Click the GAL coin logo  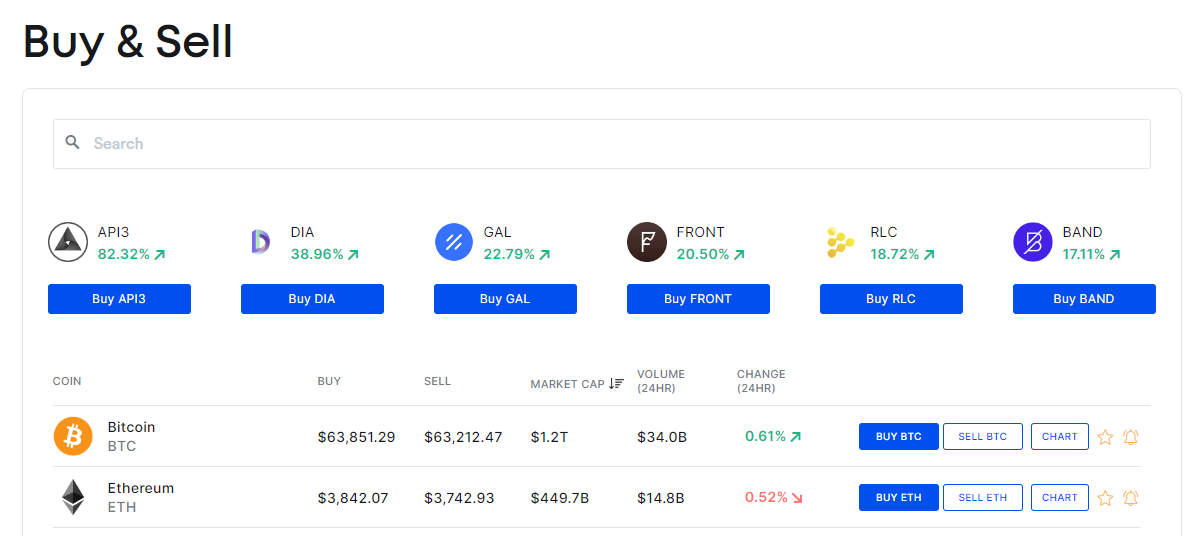pos(454,242)
